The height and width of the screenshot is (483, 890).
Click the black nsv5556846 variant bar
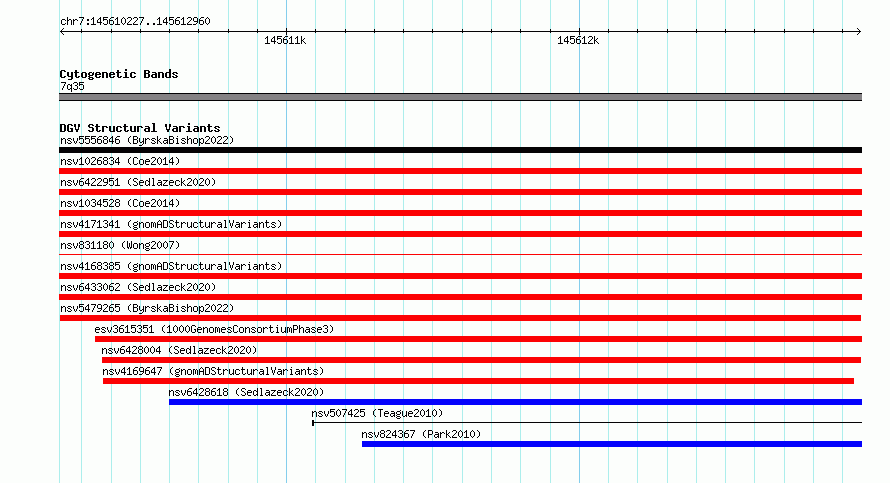pyautogui.click(x=460, y=150)
